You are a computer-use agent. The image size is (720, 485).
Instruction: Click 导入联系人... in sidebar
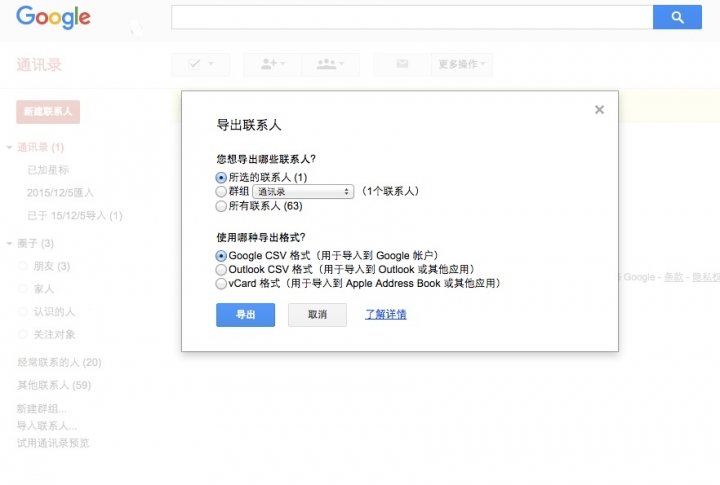coord(46,426)
